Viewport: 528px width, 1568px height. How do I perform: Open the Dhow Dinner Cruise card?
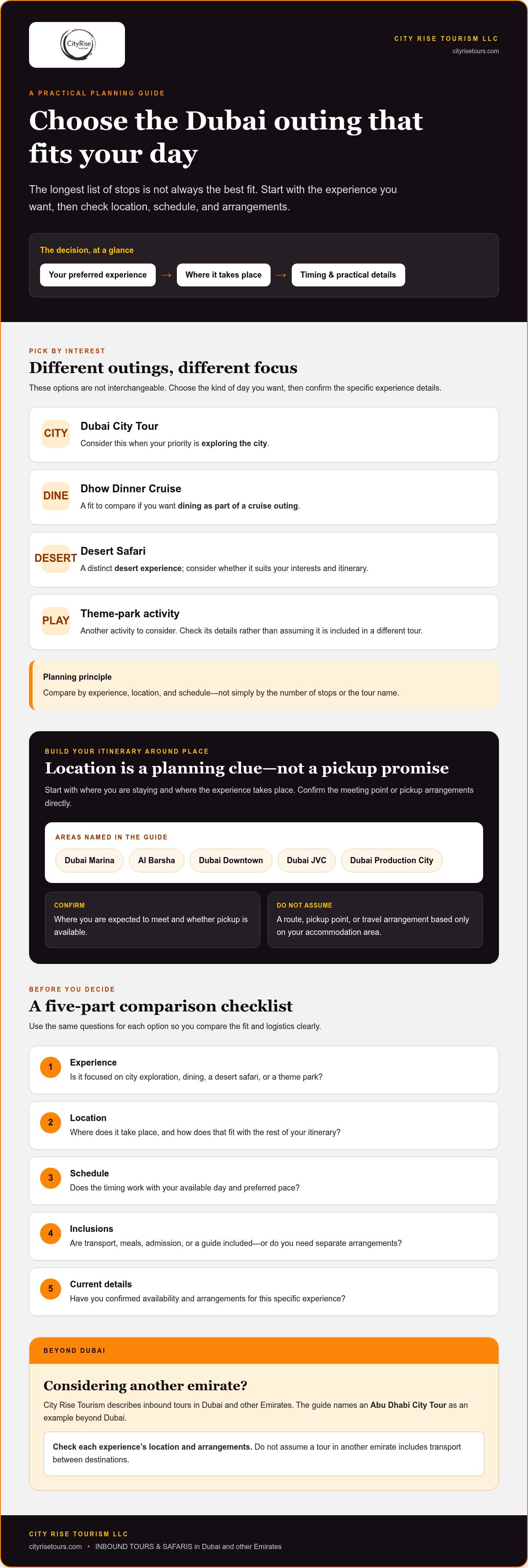click(264, 497)
